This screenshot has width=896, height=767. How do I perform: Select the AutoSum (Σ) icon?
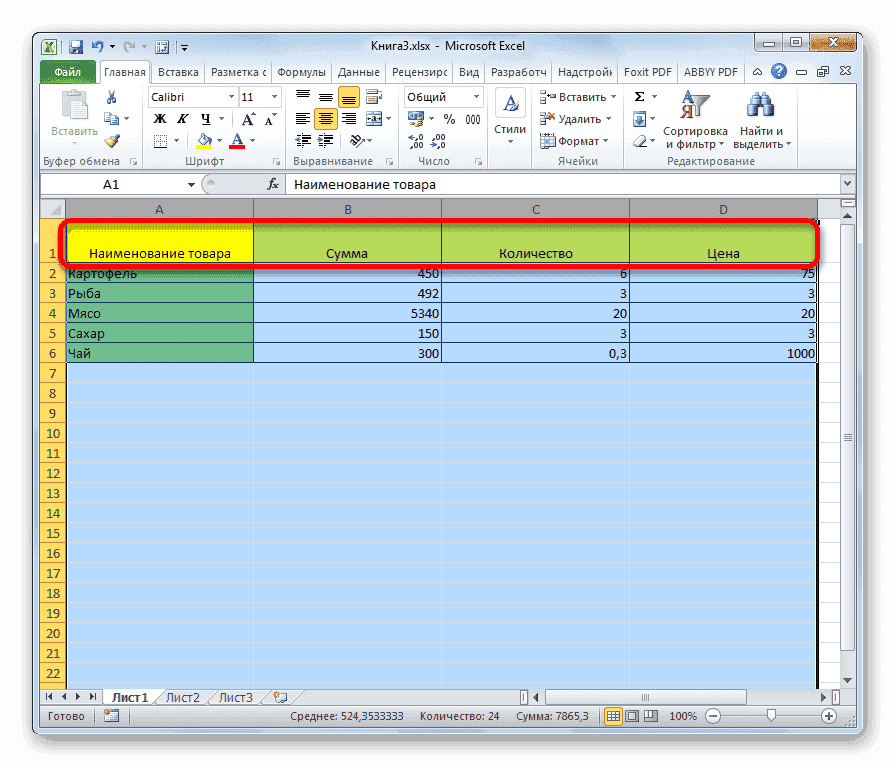click(638, 97)
